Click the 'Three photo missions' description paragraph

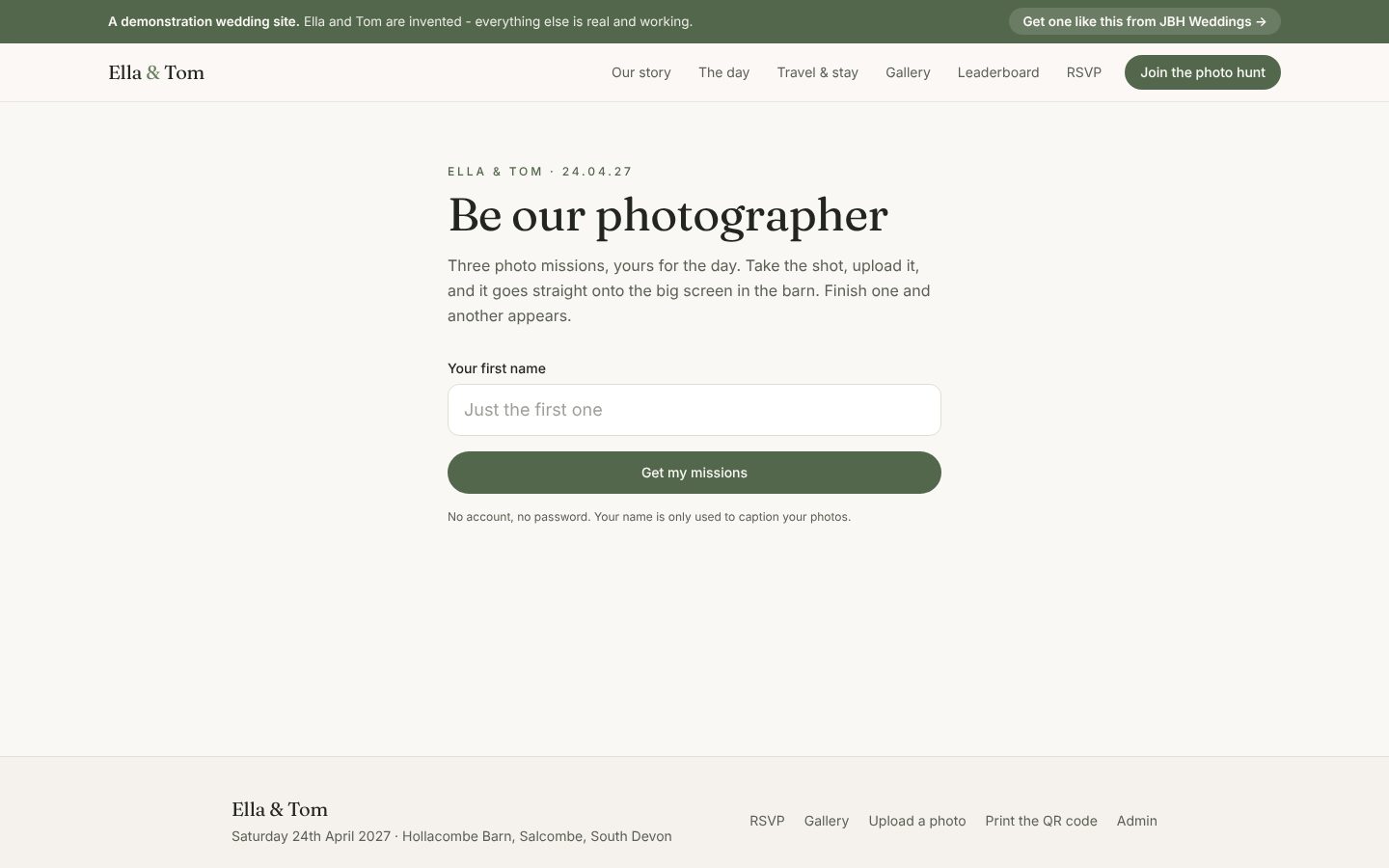click(689, 290)
